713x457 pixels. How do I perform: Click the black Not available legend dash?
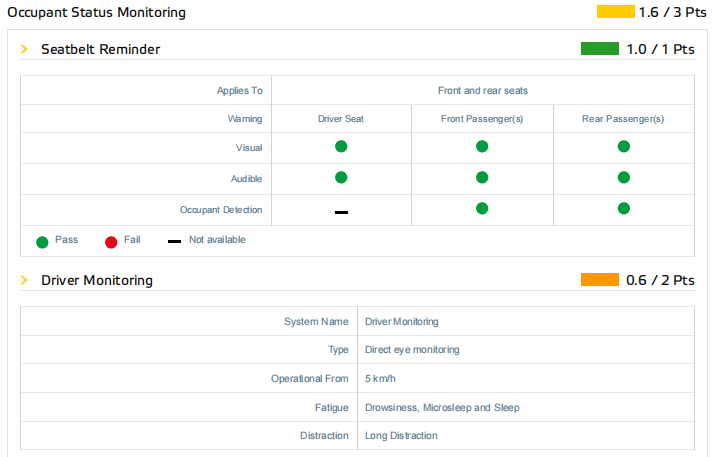point(174,241)
